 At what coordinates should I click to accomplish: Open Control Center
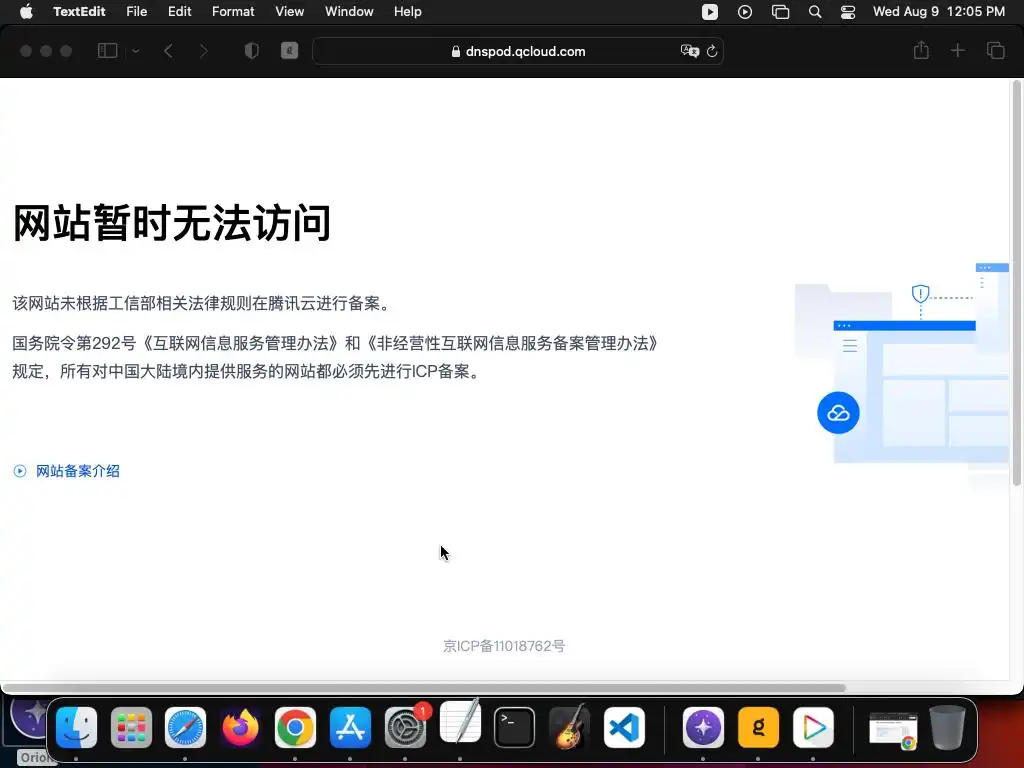tap(848, 12)
